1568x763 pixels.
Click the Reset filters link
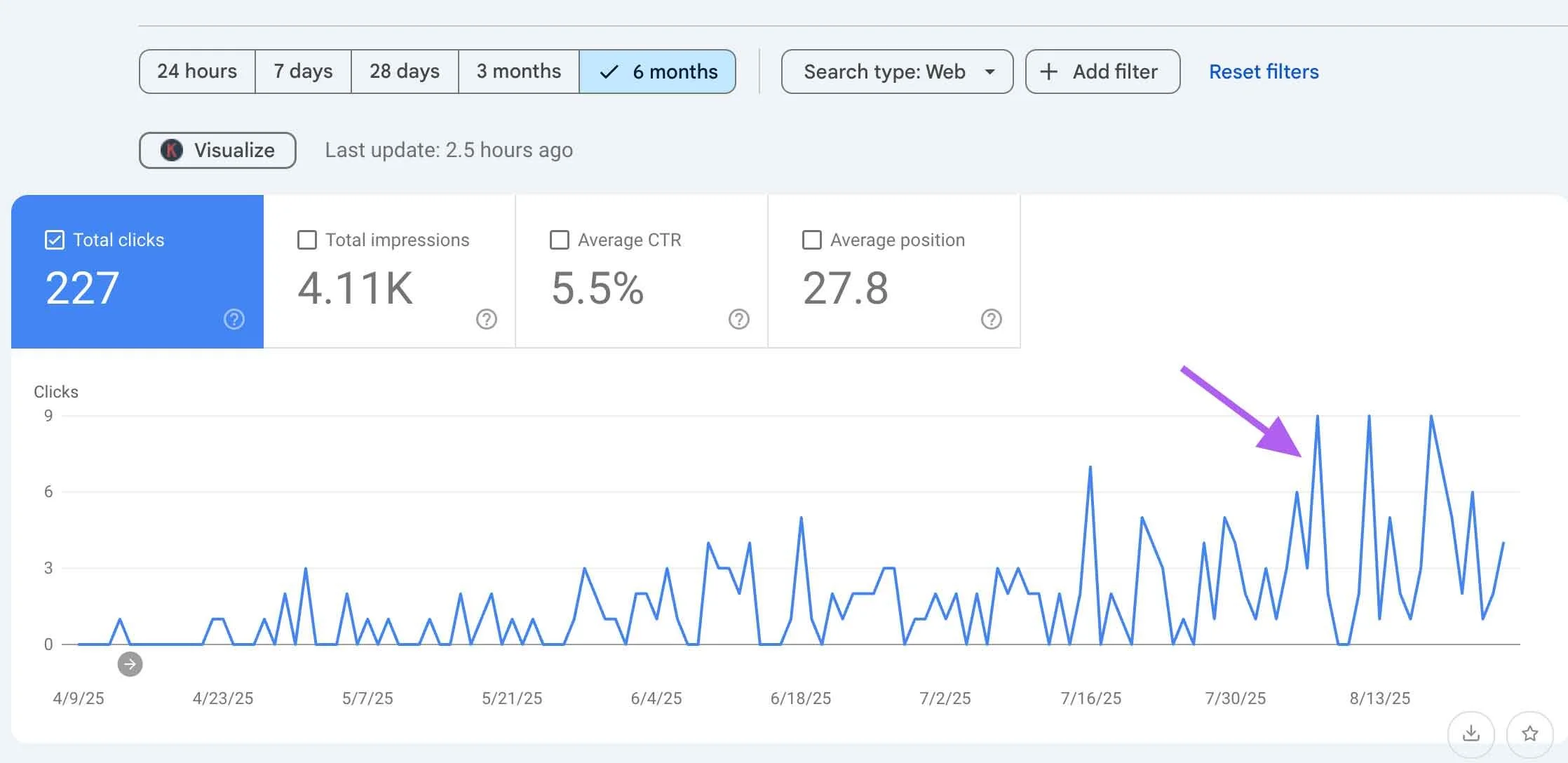pyautogui.click(x=1264, y=72)
